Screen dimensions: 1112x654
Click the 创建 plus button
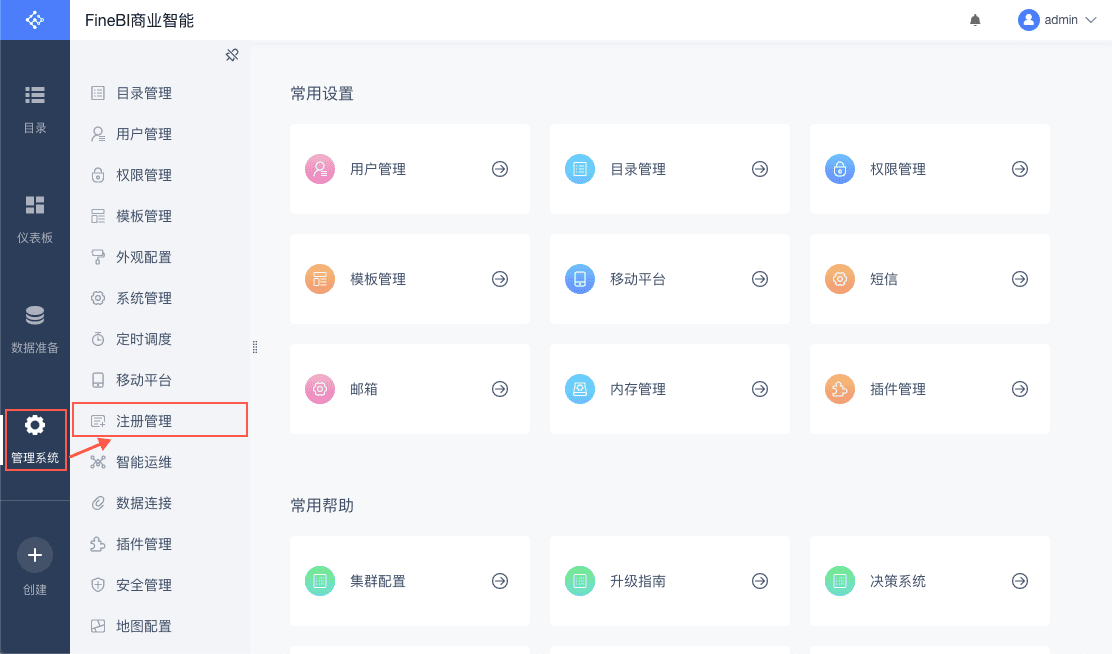(35, 554)
